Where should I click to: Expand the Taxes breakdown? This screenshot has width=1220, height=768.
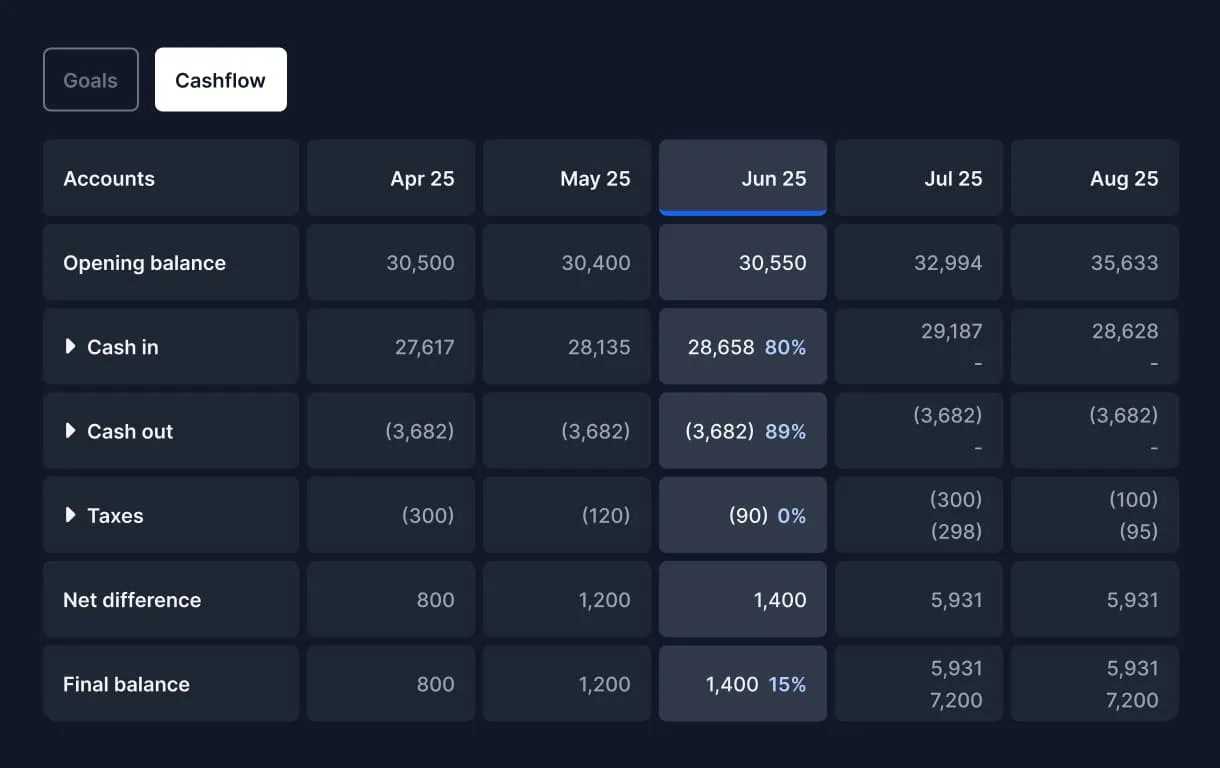[105, 515]
